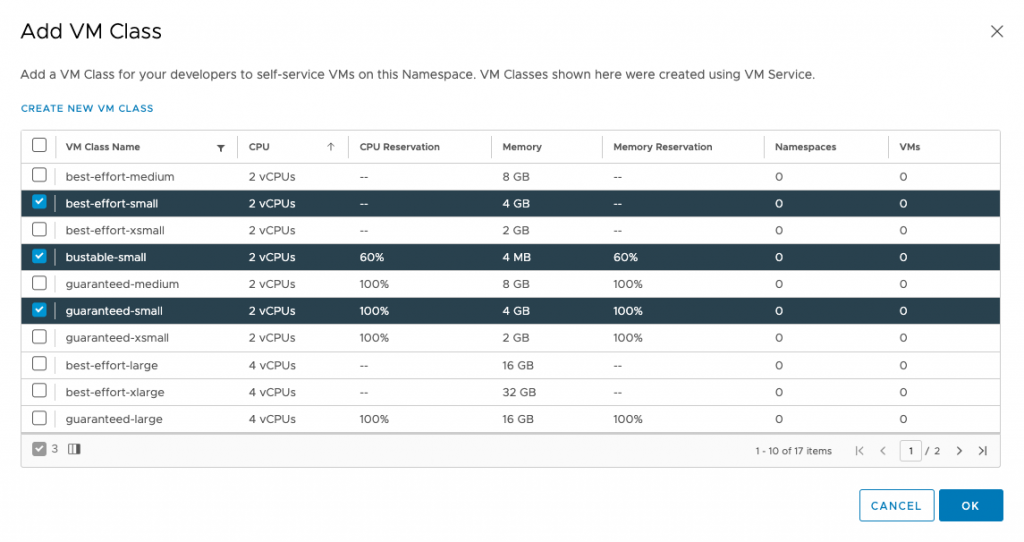Check the best-effort-medium row checkbox
The height and width of the screenshot is (542, 1024).
point(39,176)
